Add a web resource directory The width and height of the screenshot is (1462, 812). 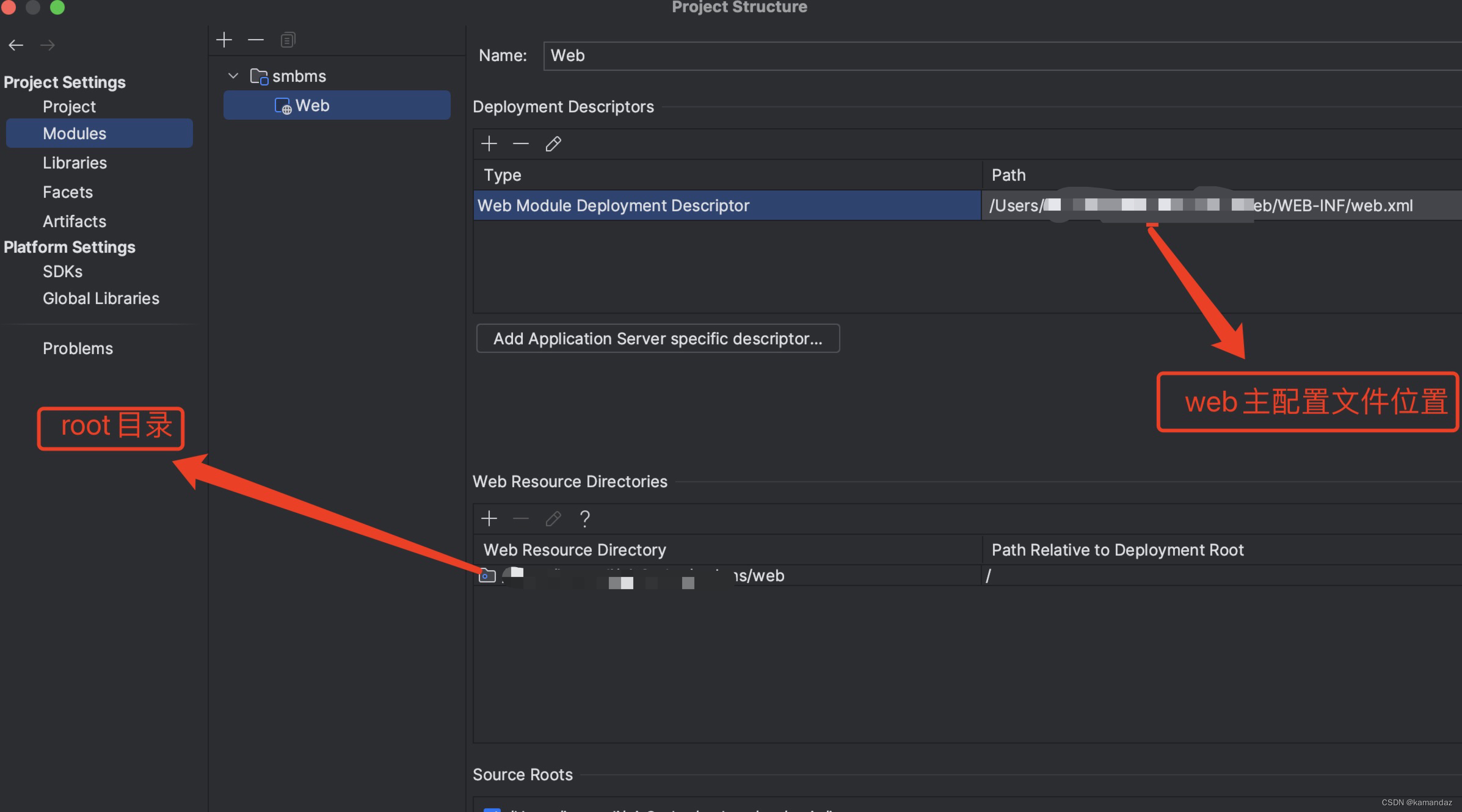489,519
